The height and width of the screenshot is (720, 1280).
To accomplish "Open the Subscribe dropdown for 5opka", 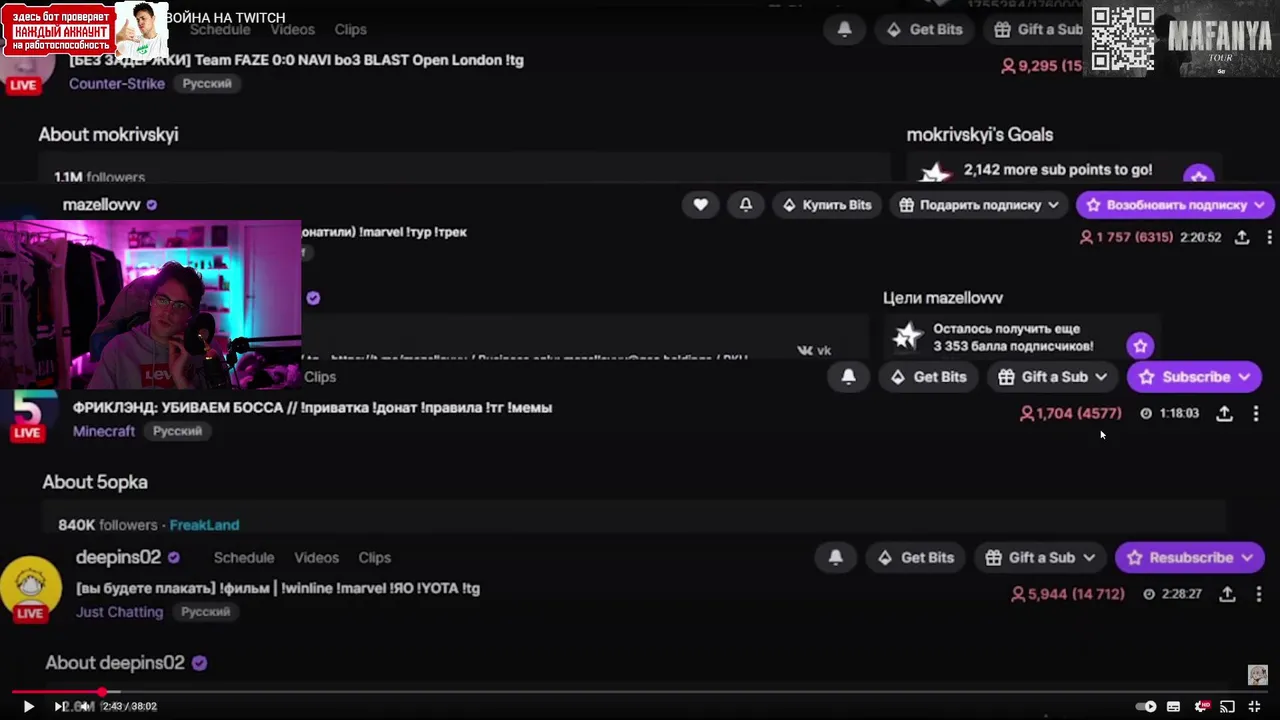I will pos(1244,377).
